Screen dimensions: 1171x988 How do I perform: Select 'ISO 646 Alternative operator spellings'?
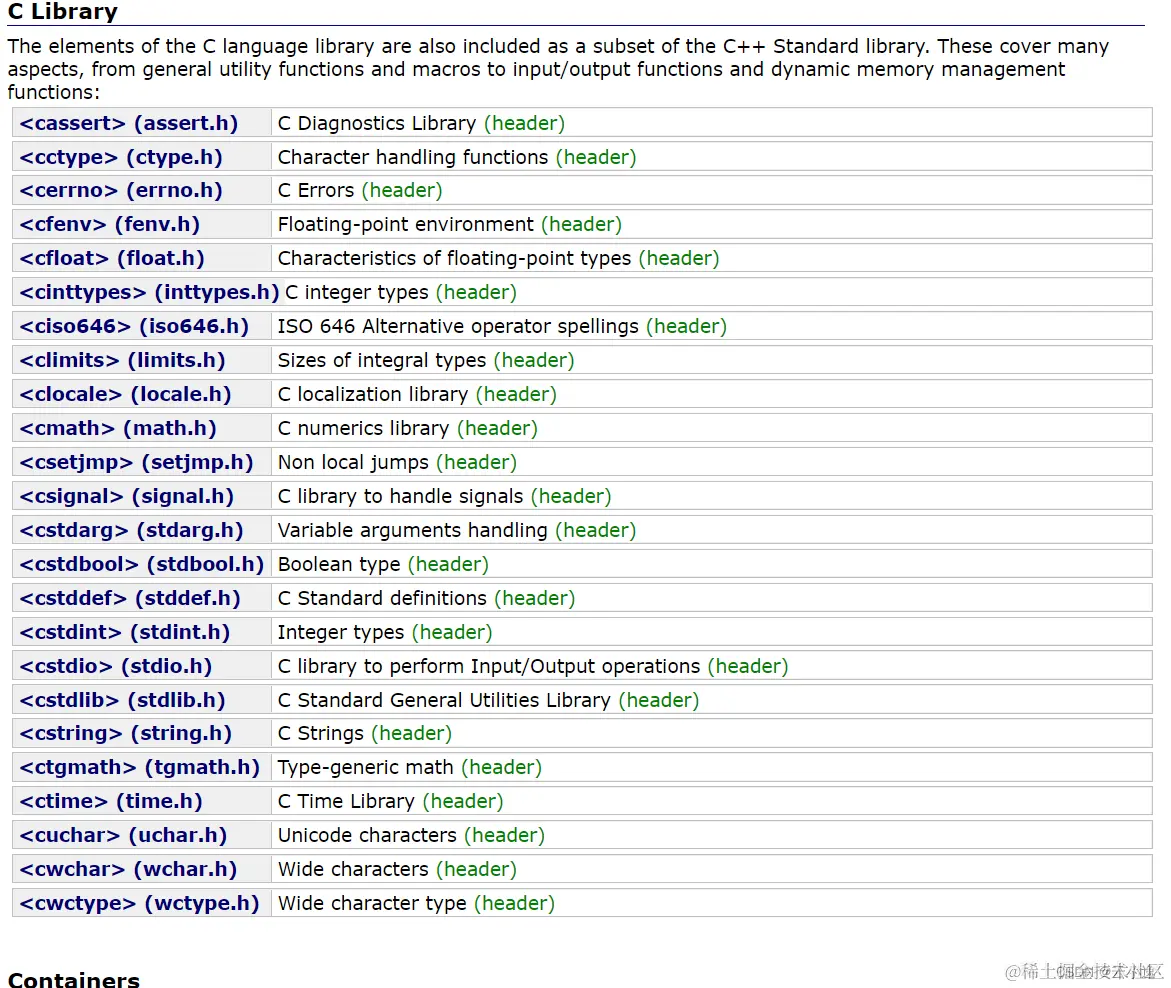(x=458, y=326)
